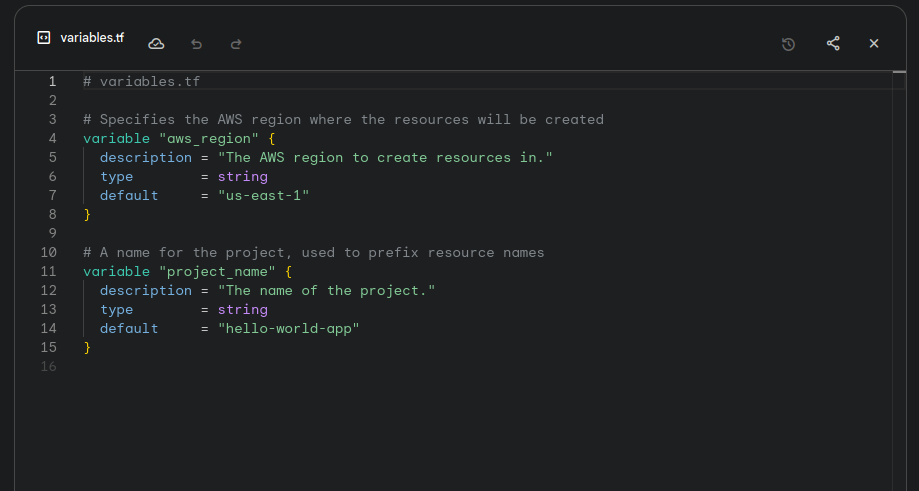Click line number 4 in gutter
Viewport: 919px width, 491px height.
52,138
